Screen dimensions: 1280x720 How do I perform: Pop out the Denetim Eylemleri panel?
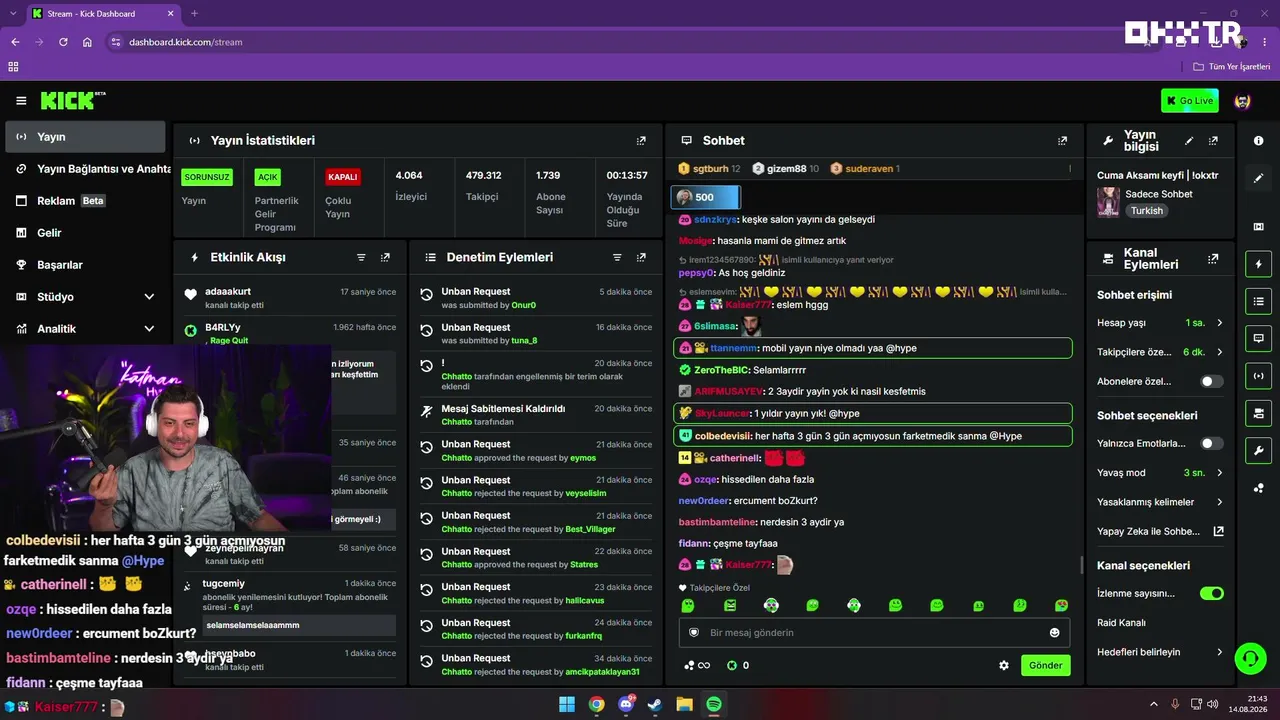point(641,257)
